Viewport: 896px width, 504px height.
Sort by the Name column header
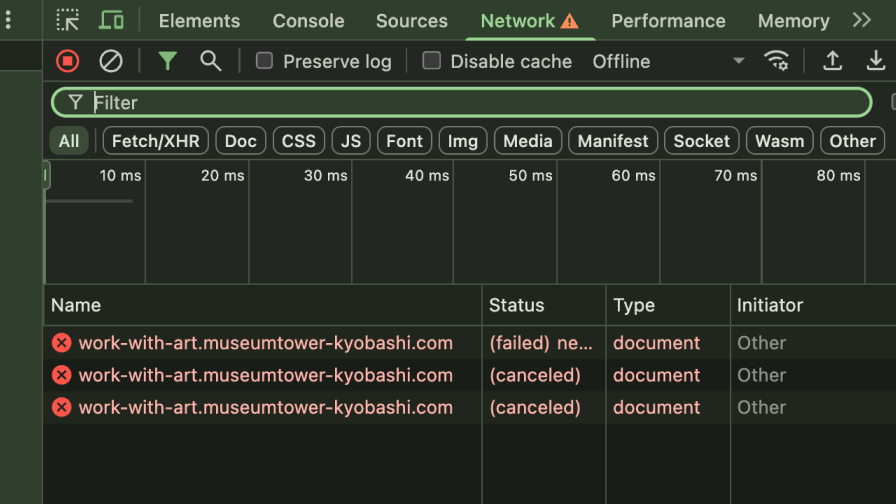pyautogui.click(x=263, y=305)
